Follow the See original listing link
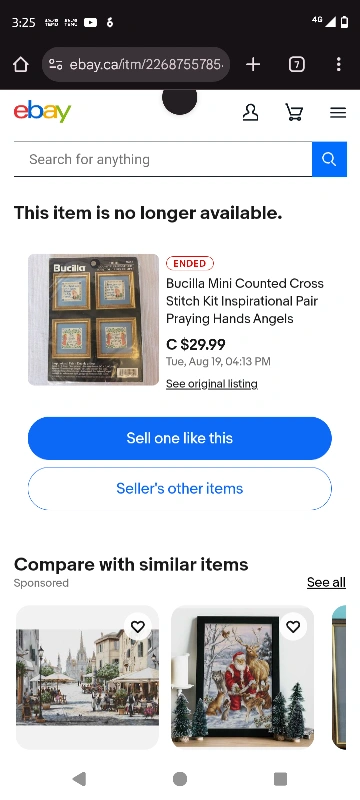Viewport: 360px width, 800px height. click(212, 384)
